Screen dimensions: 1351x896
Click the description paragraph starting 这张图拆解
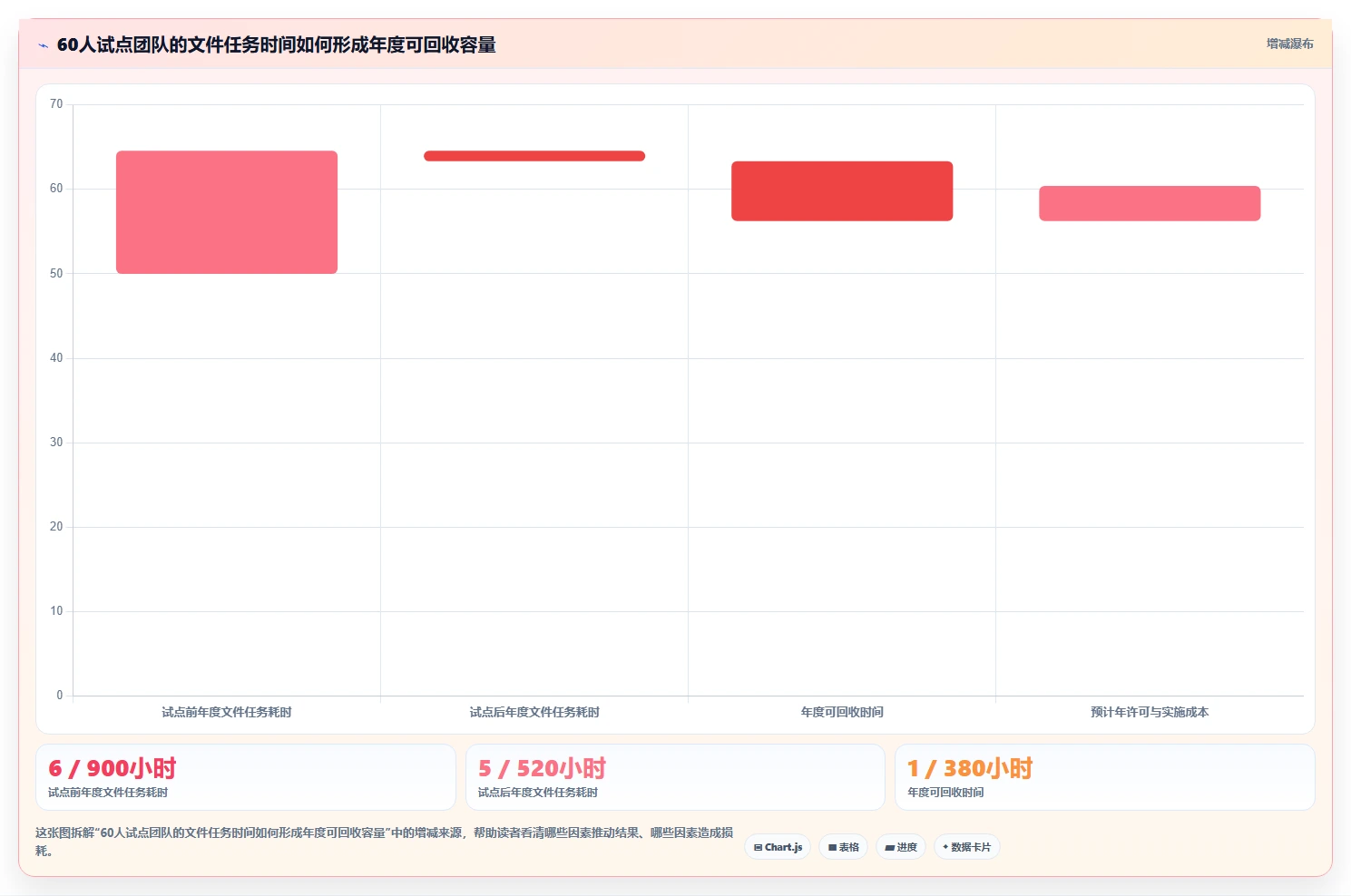[x=385, y=842]
